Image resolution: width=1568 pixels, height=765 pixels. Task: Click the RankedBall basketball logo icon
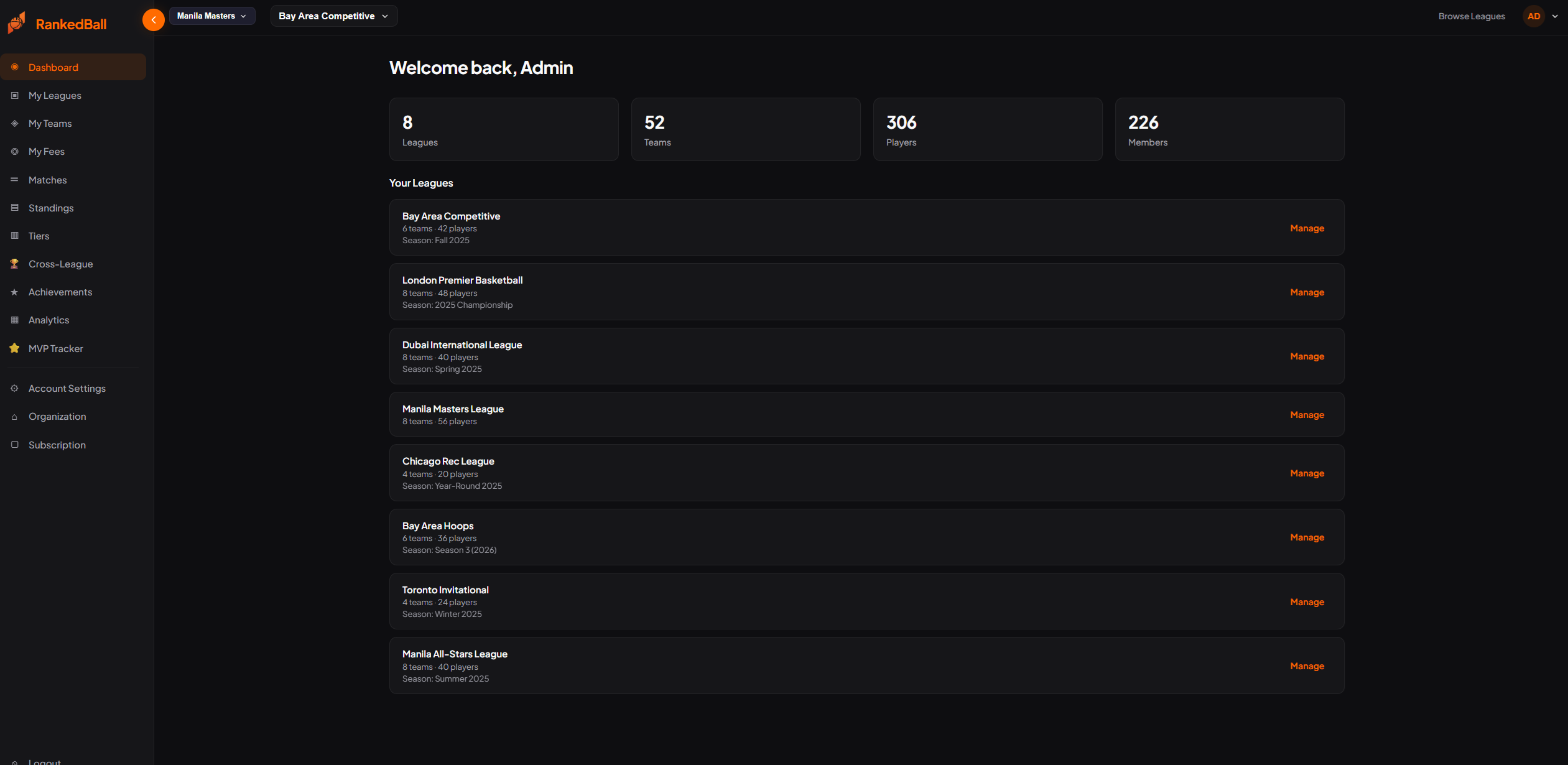pos(17,24)
